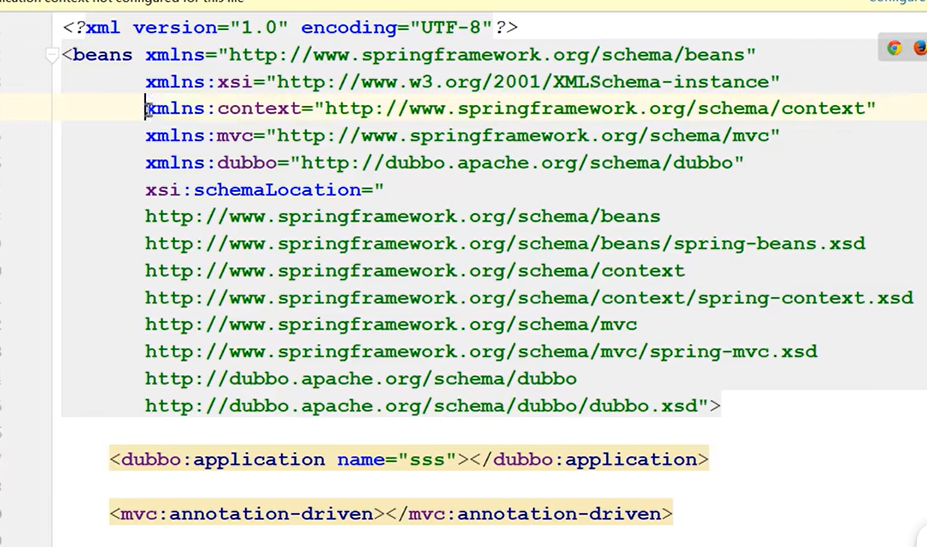Viewport: 927px width, 547px height.
Task: Click the xmlns:mvc attribute line
Action: tap(462, 135)
